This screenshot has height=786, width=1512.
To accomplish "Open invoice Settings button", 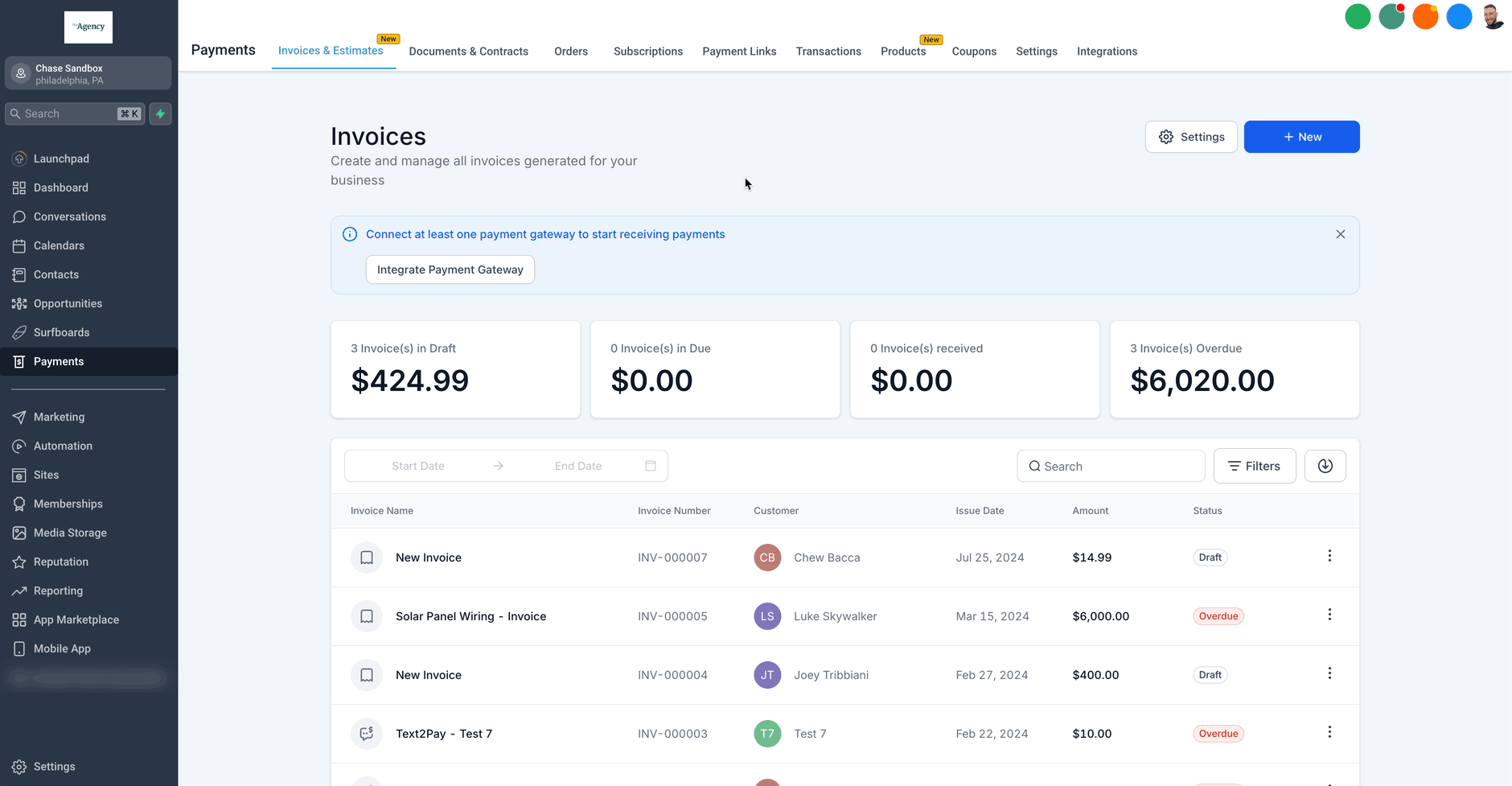I will click(1191, 137).
